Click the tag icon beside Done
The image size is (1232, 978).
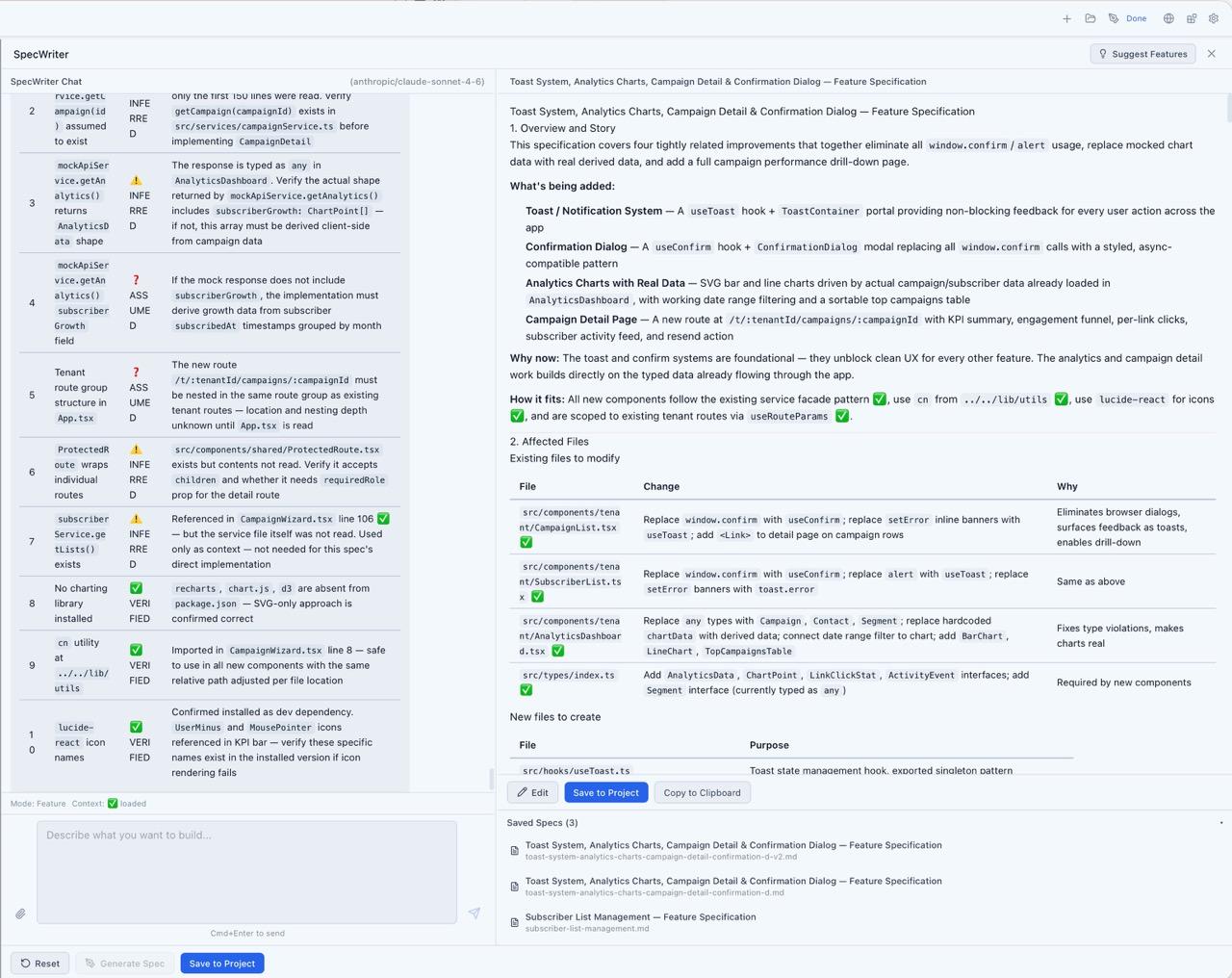tap(1114, 18)
